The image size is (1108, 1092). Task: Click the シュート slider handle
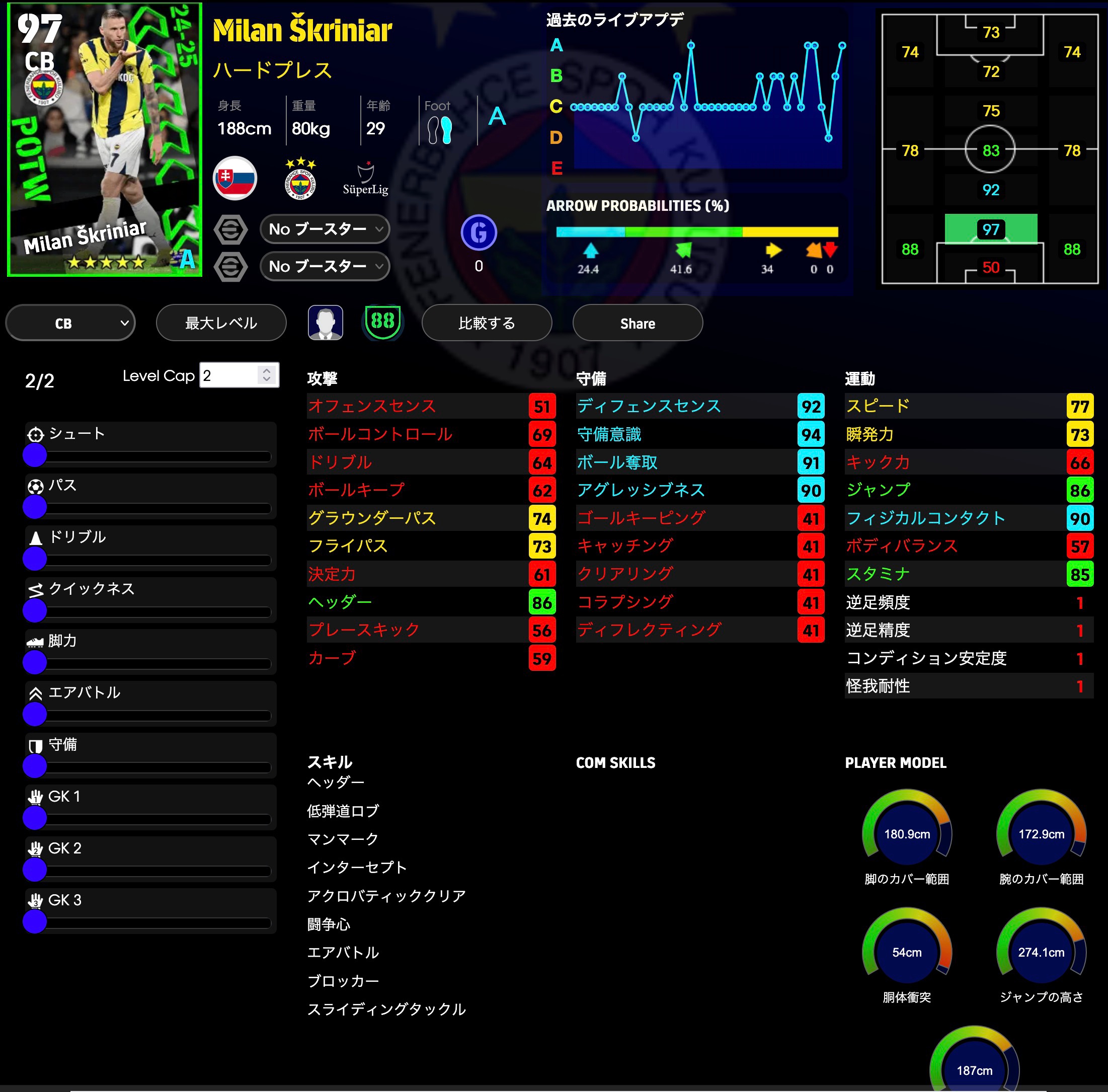[x=34, y=455]
